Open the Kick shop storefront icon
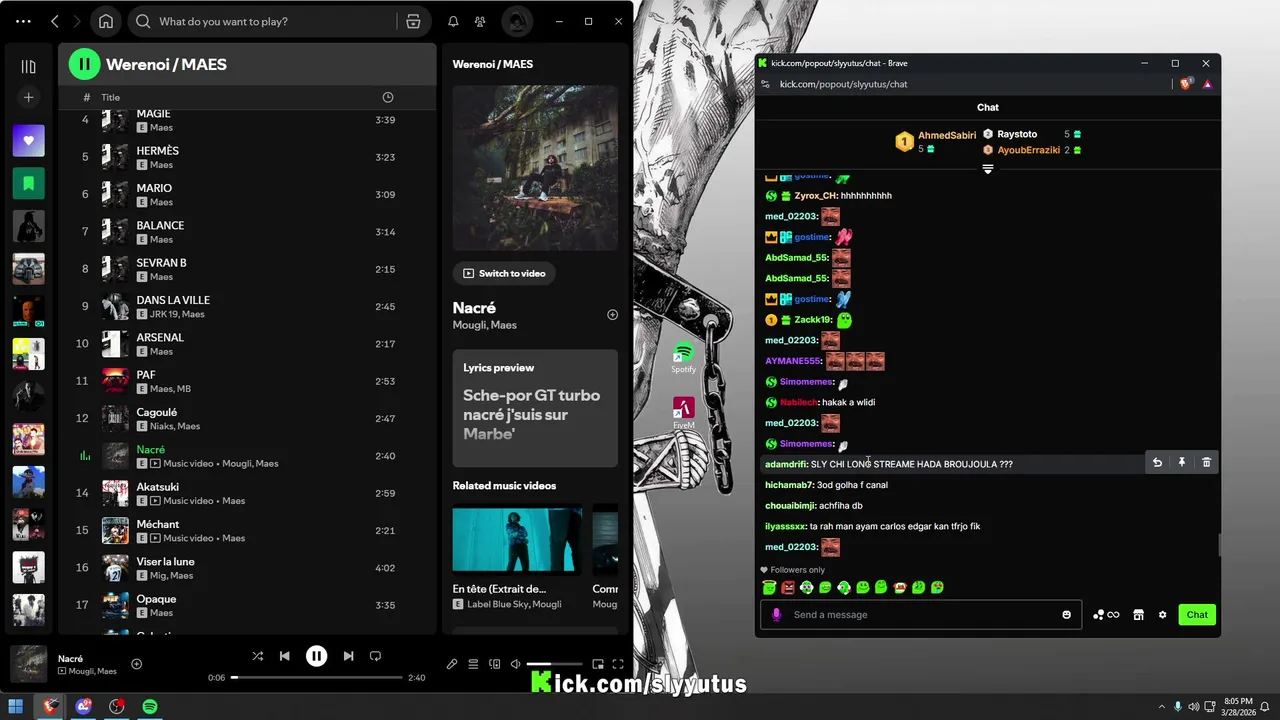 pos(1138,614)
